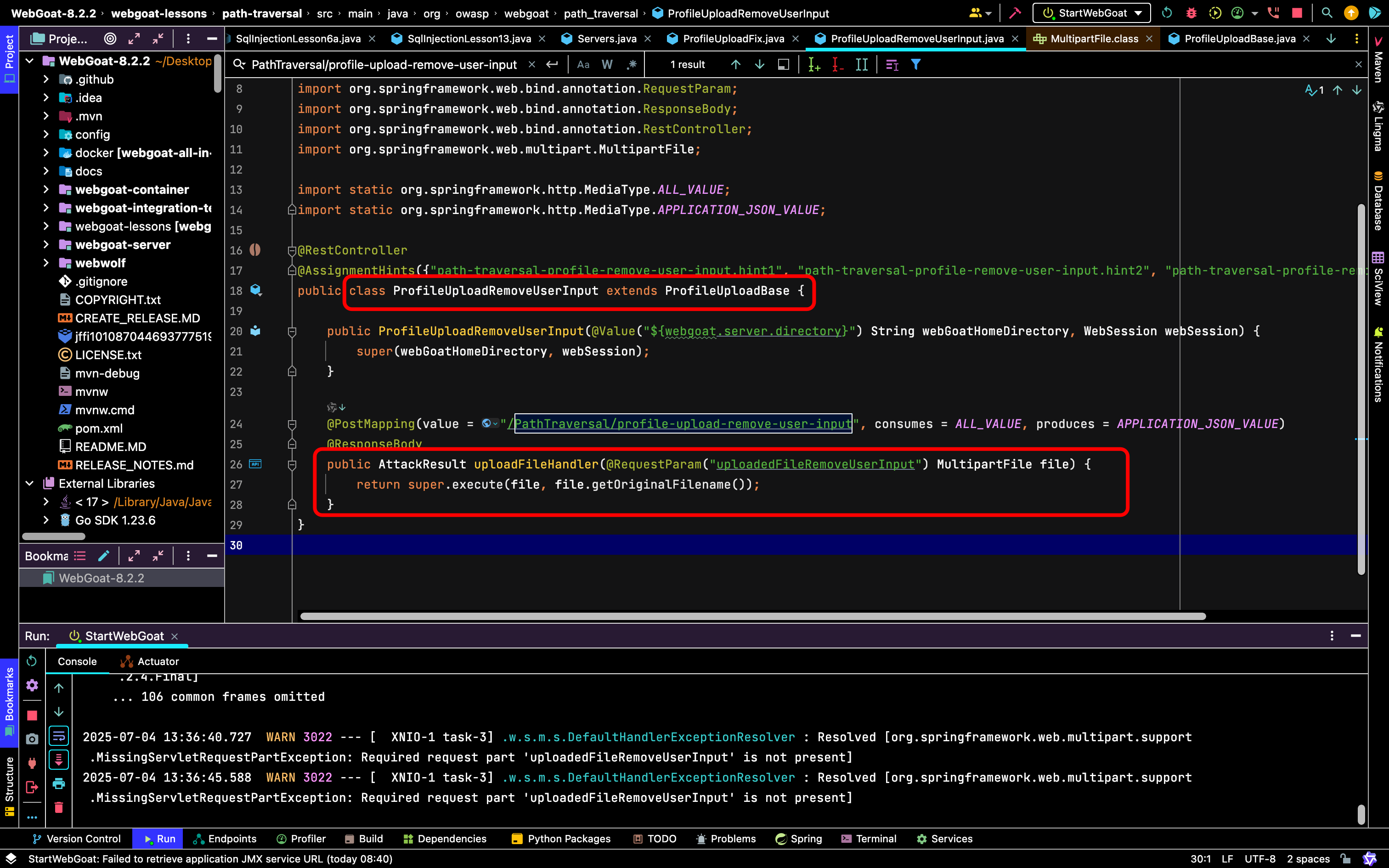Click the find bar search text field
The height and width of the screenshot is (868, 1389).
[384, 64]
